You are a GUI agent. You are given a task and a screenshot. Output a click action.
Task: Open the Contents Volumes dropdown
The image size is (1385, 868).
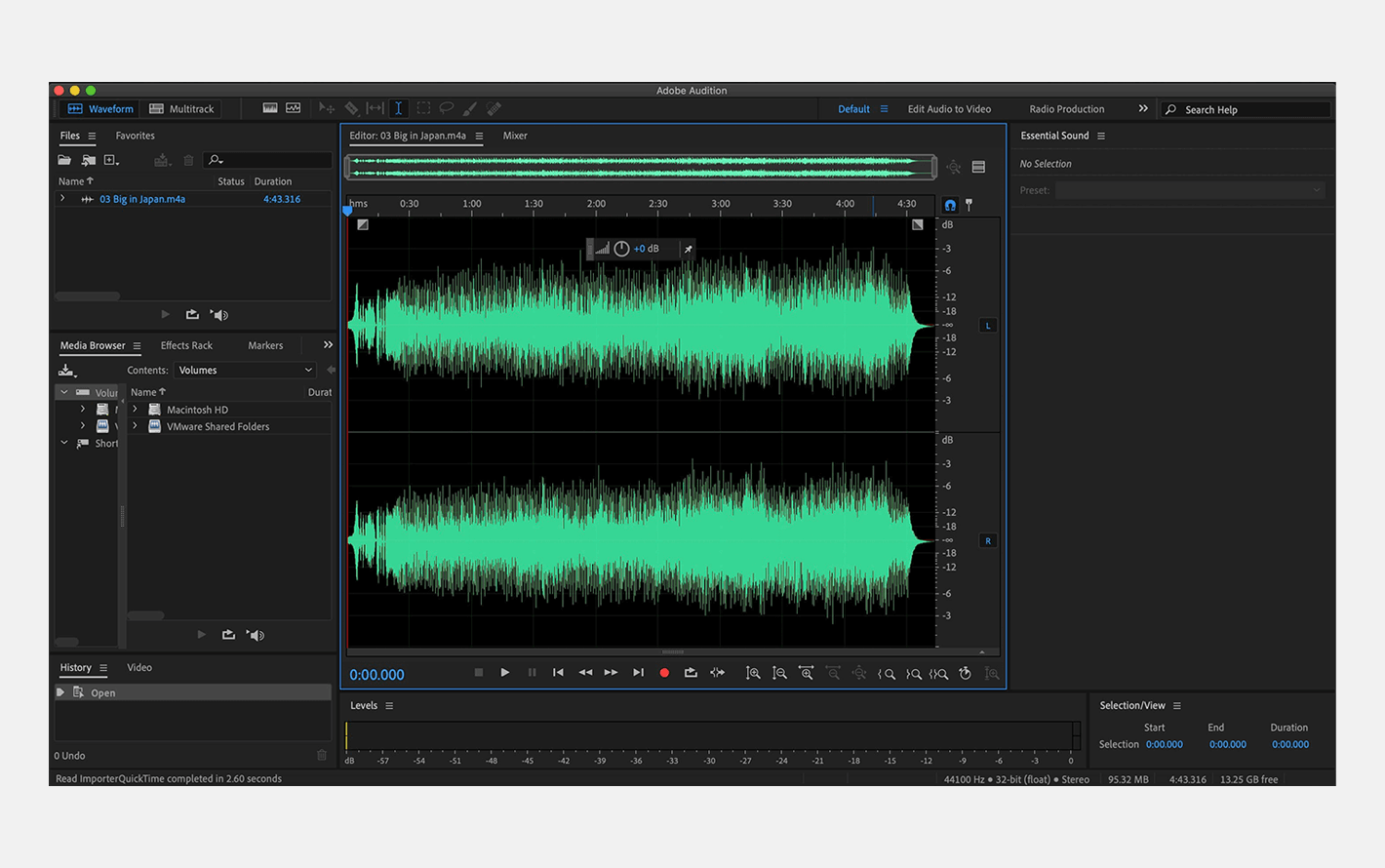[x=245, y=371]
